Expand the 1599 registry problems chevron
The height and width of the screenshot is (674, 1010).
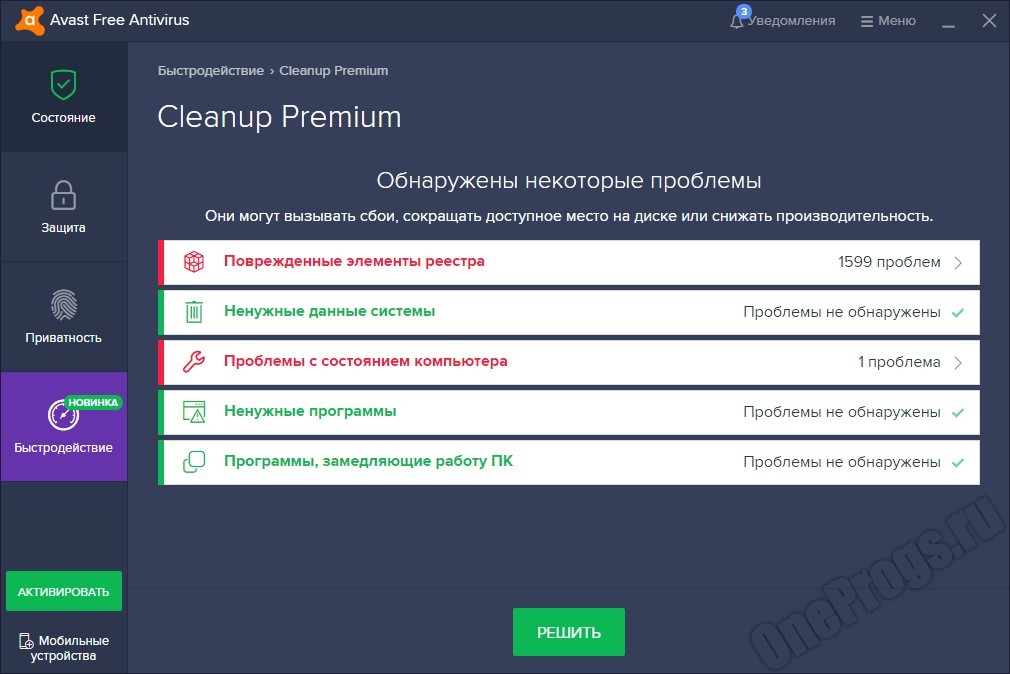pyautogui.click(x=957, y=263)
